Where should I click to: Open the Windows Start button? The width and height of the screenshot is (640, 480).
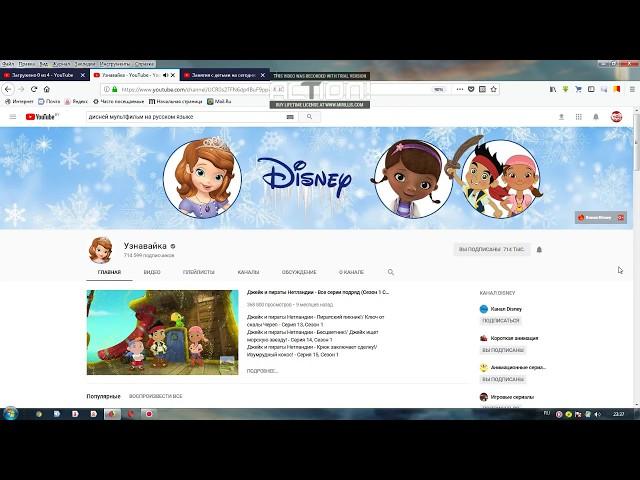point(10,413)
